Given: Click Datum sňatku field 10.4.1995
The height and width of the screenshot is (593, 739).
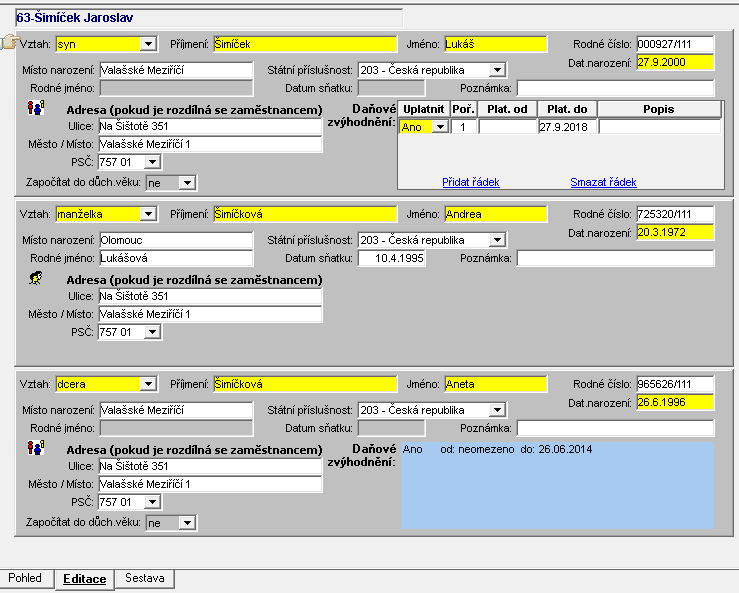Looking at the screenshot, I should pyautogui.click(x=392, y=258).
